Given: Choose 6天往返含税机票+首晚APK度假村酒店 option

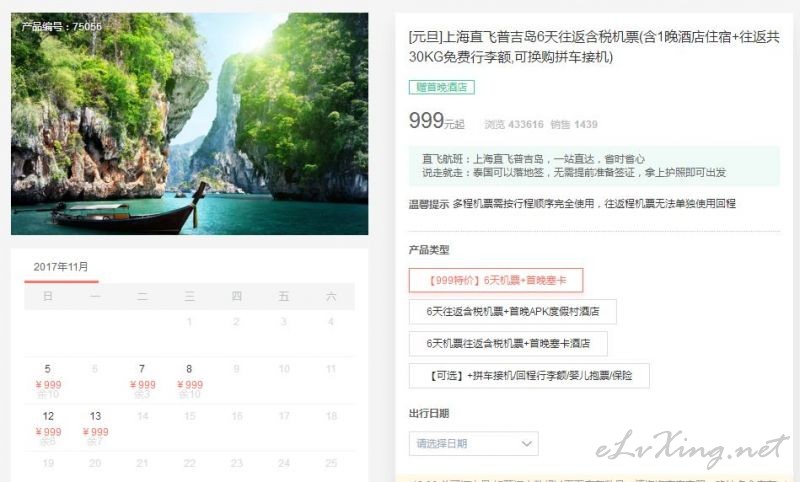Looking at the screenshot, I should click(x=512, y=312).
